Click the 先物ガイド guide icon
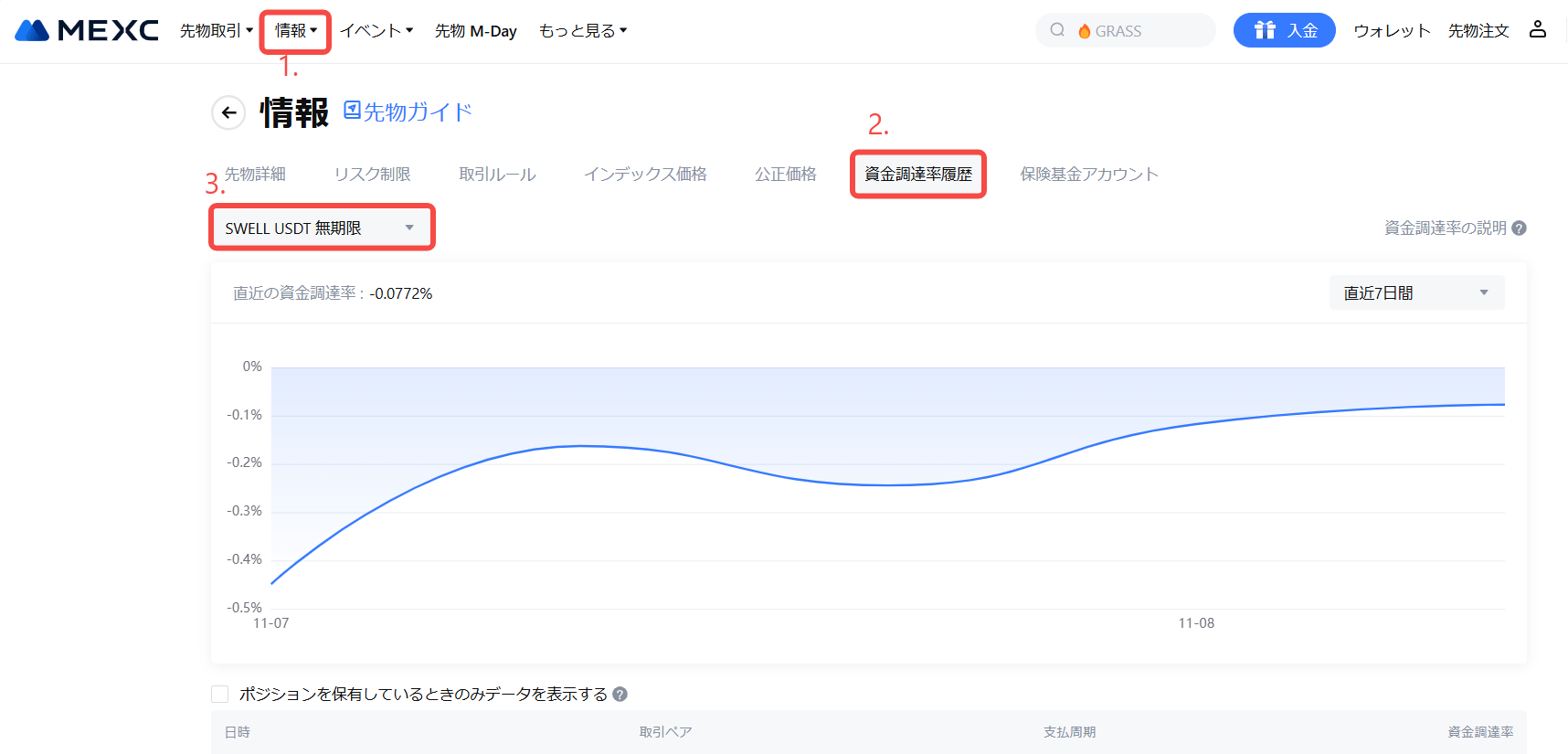The image size is (1568, 754). pyautogui.click(x=352, y=111)
